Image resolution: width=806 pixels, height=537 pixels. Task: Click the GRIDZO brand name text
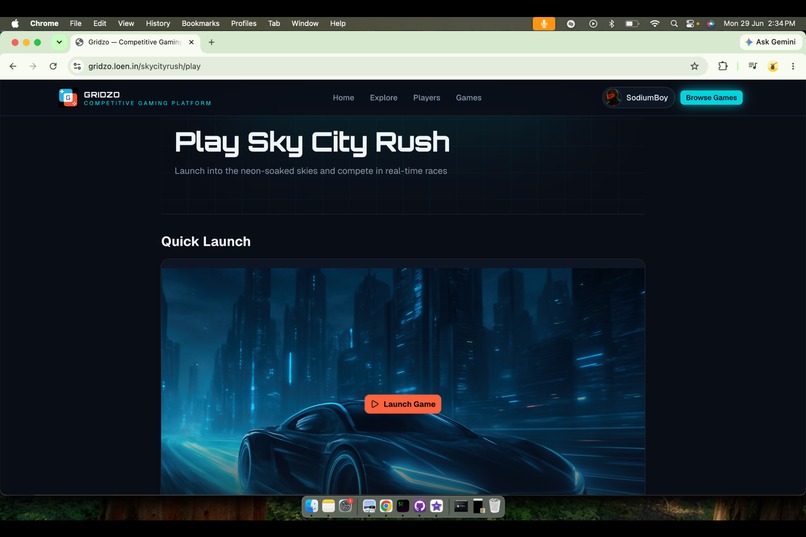point(102,95)
